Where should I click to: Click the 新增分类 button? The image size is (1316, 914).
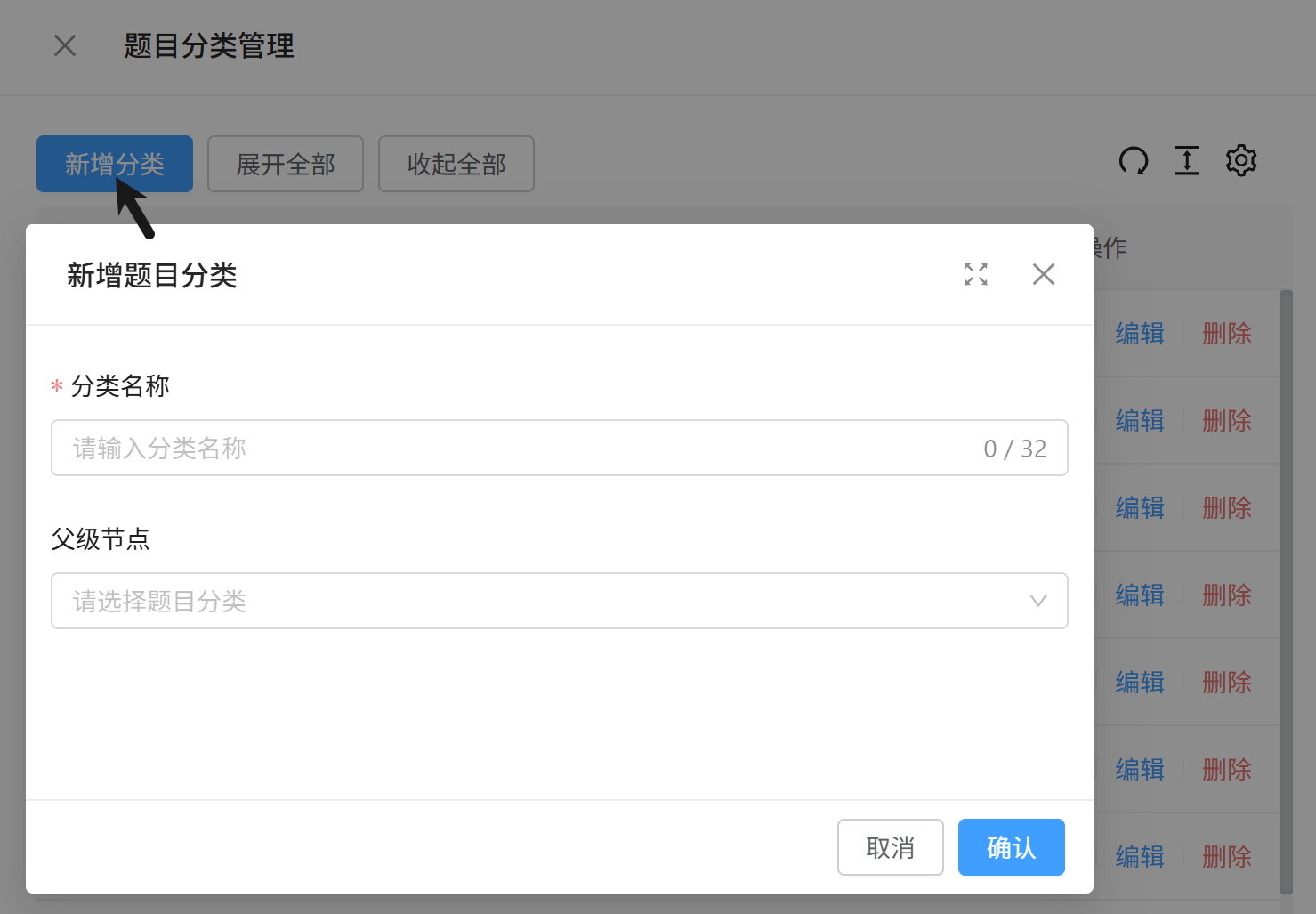coord(114,164)
